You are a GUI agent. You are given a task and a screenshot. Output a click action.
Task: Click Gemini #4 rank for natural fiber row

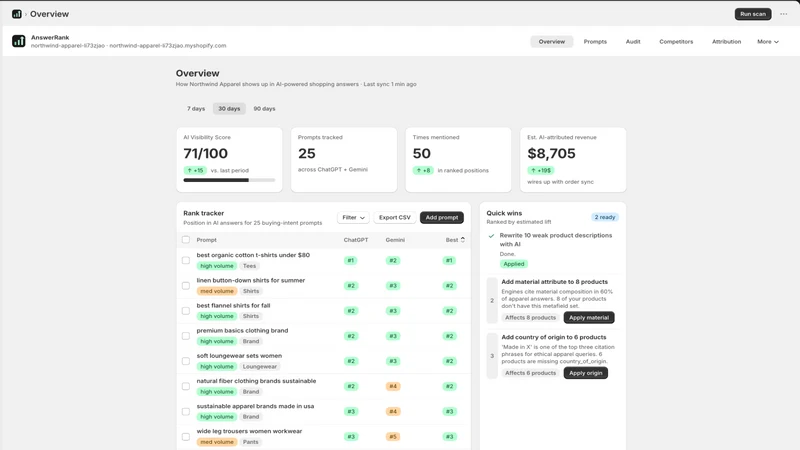[x=393, y=386]
